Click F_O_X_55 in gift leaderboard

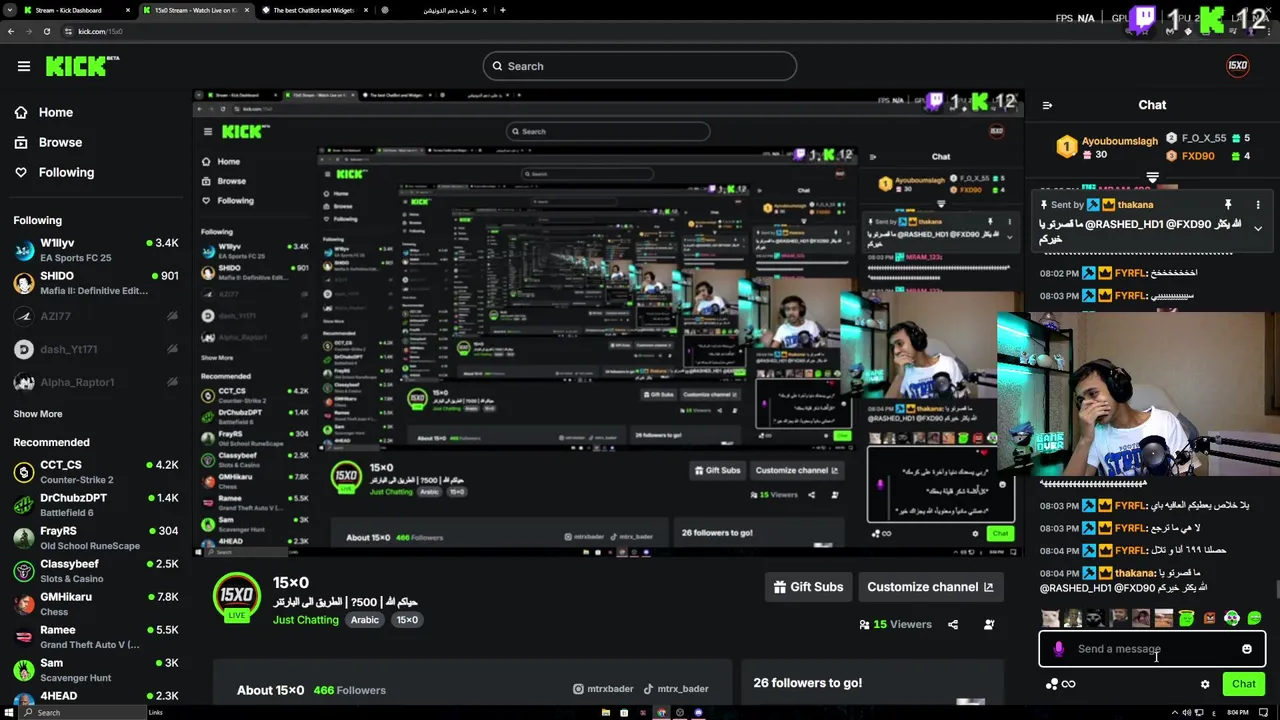tap(1203, 139)
